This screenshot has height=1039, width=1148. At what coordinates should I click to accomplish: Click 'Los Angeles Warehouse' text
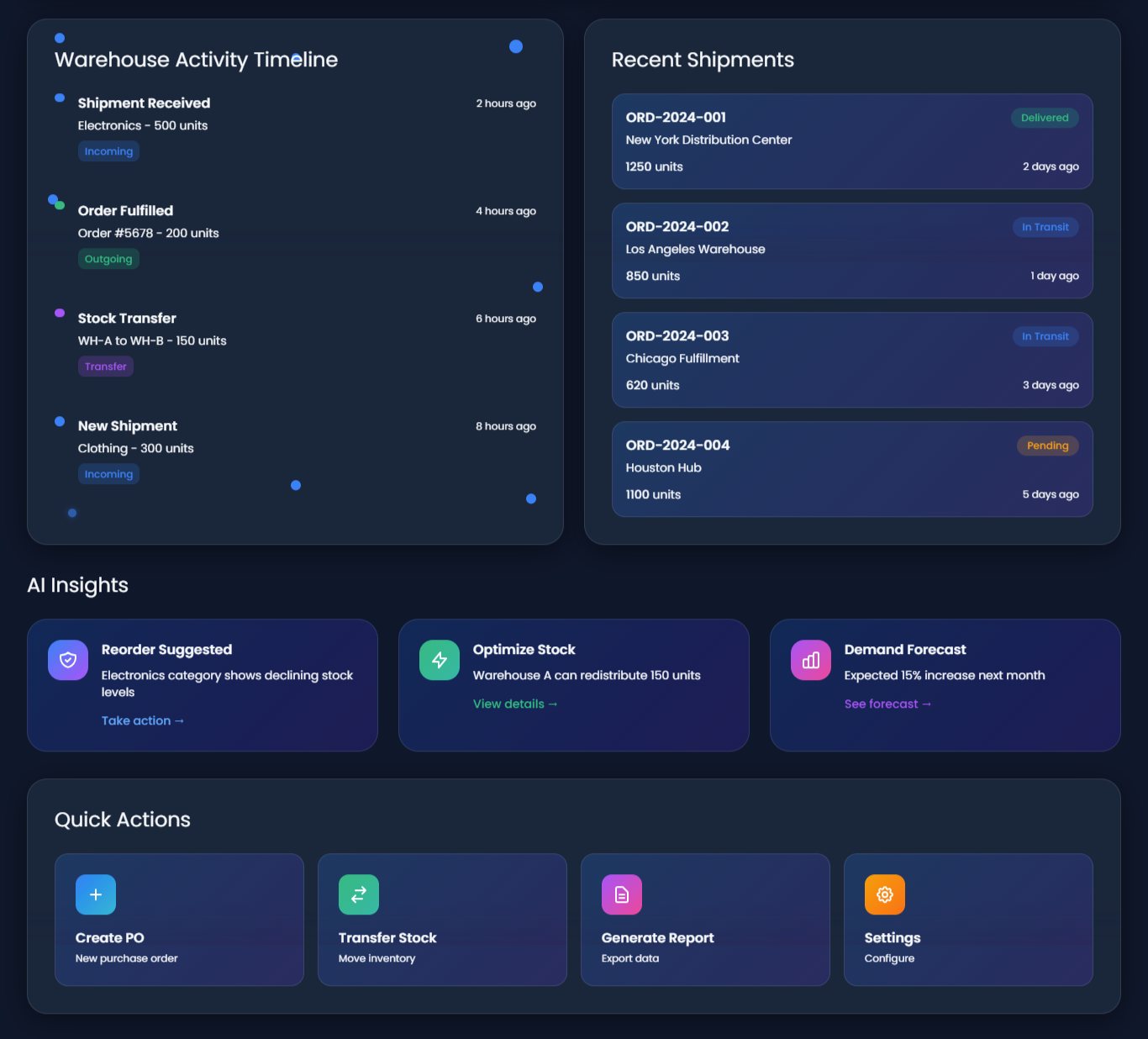coord(695,249)
